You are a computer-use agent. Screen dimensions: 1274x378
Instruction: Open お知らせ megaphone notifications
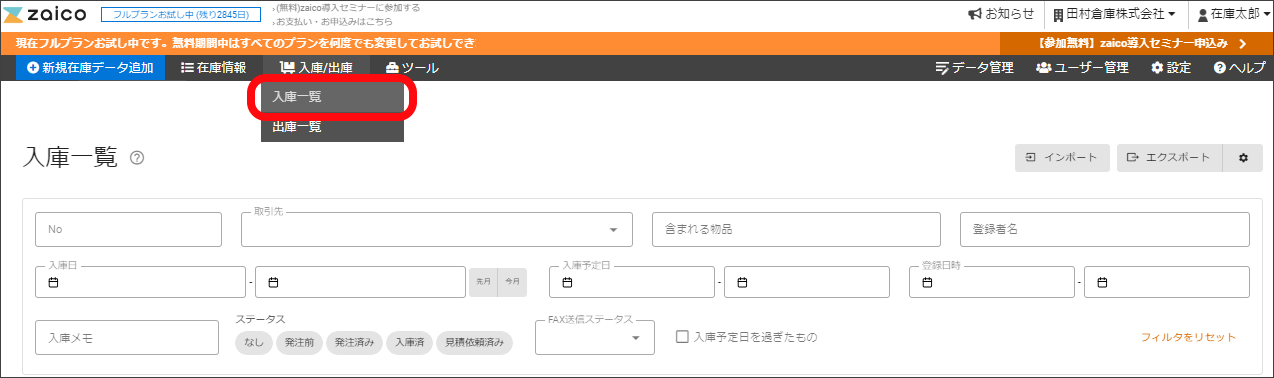(1001, 14)
